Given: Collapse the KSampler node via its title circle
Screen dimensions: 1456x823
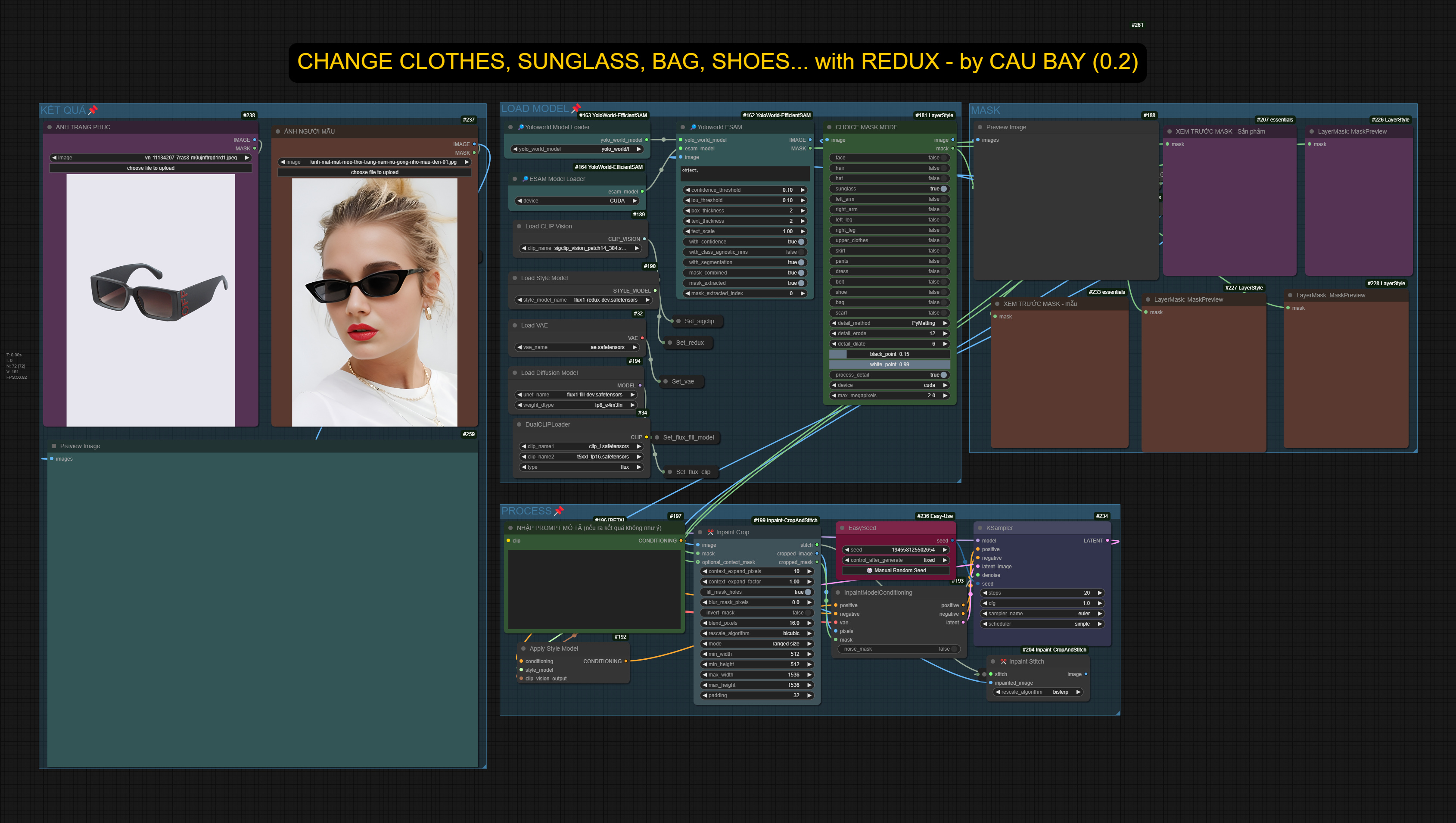Looking at the screenshot, I should [979, 527].
